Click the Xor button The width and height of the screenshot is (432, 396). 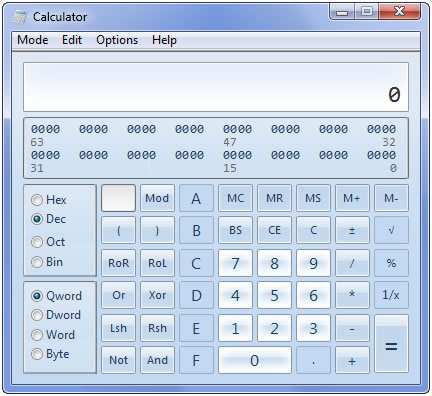[157, 295]
